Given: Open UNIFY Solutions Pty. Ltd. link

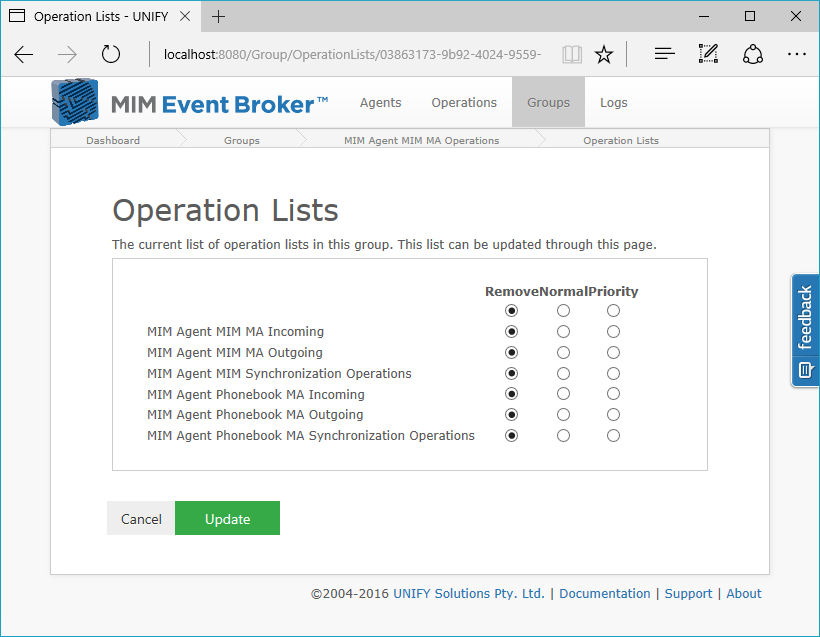Looking at the screenshot, I should tap(469, 594).
